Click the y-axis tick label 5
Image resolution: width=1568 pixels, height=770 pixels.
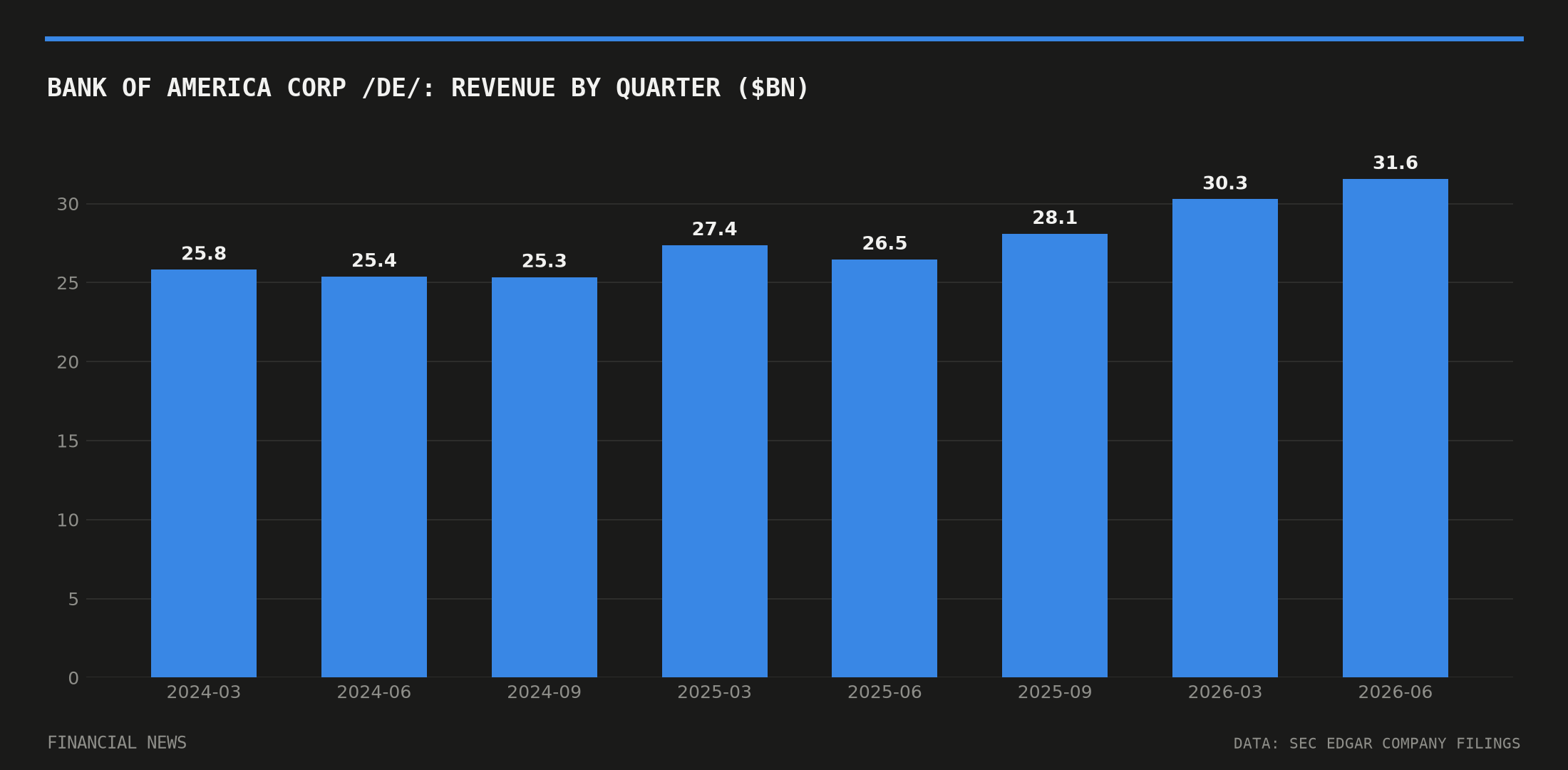[x=73, y=600]
